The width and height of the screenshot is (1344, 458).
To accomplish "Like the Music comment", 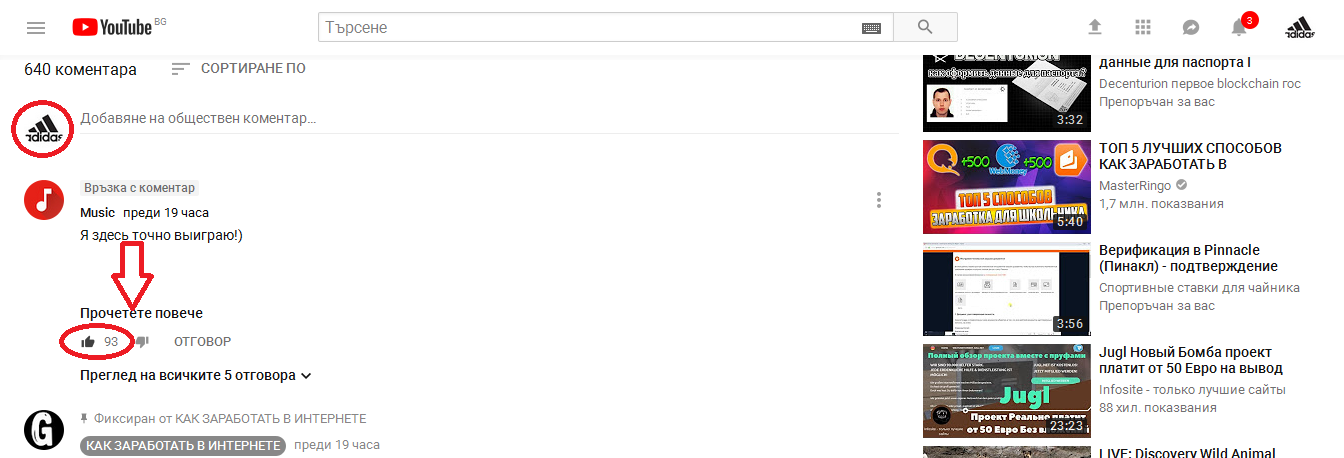I will coord(88,342).
